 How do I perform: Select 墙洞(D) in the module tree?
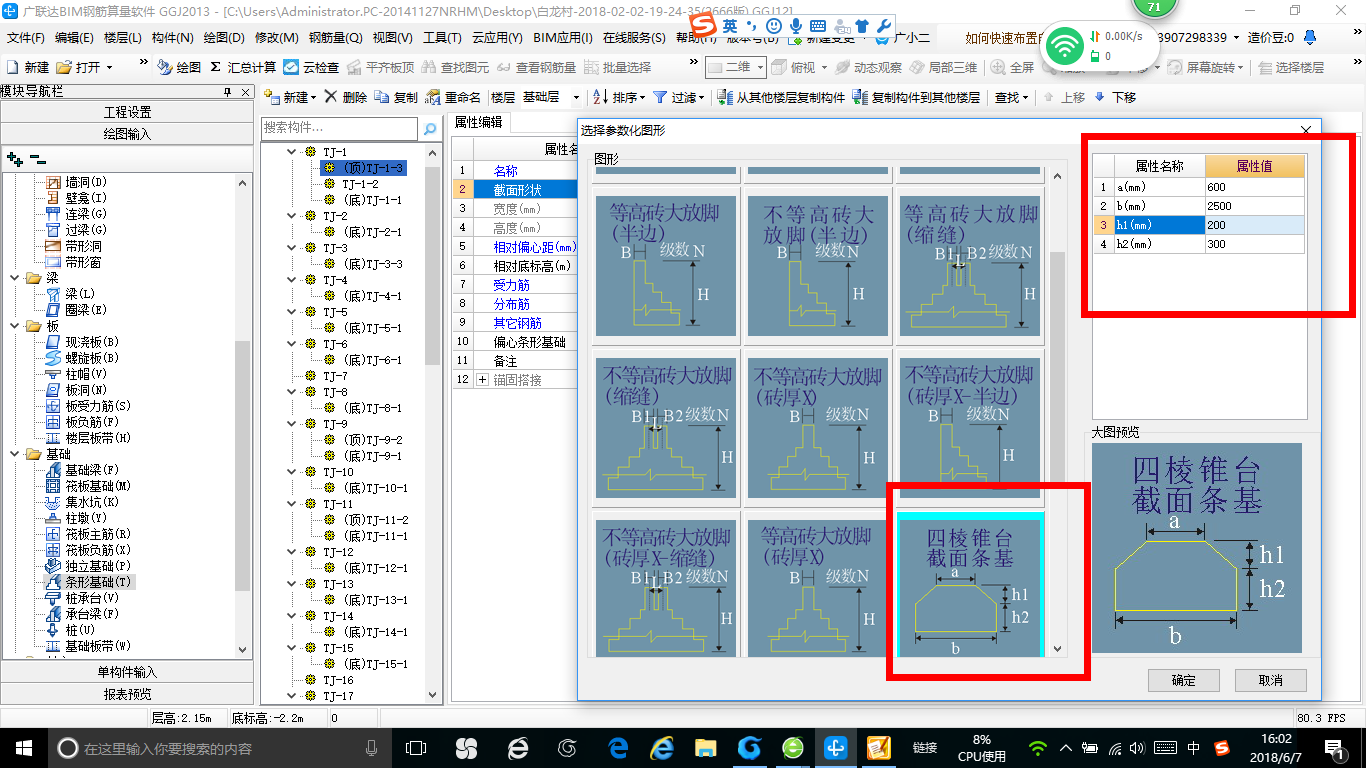click(77, 182)
